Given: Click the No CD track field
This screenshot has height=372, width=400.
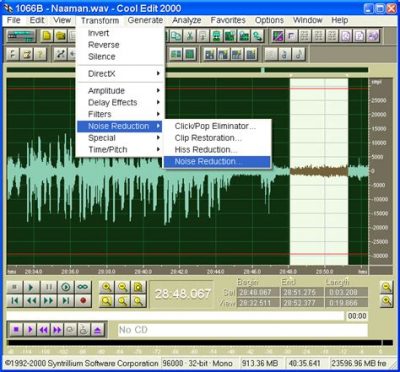Looking at the screenshot, I should pyautogui.click(x=243, y=330).
